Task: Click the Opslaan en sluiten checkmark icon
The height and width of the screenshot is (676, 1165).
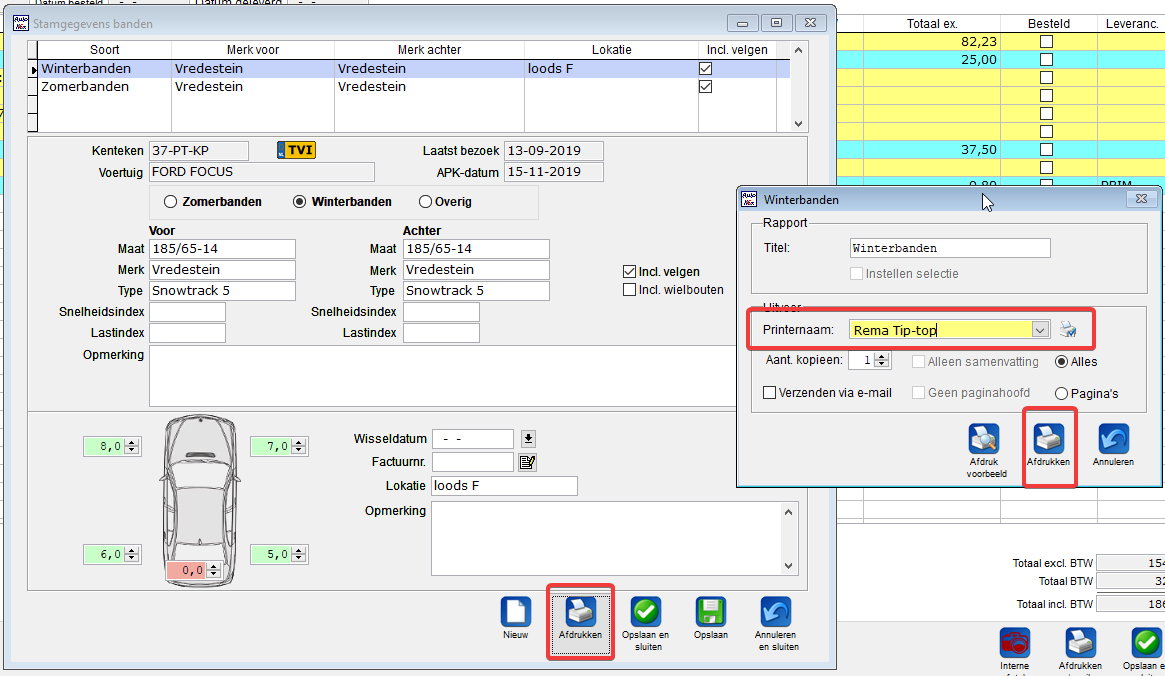Action: [x=646, y=612]
